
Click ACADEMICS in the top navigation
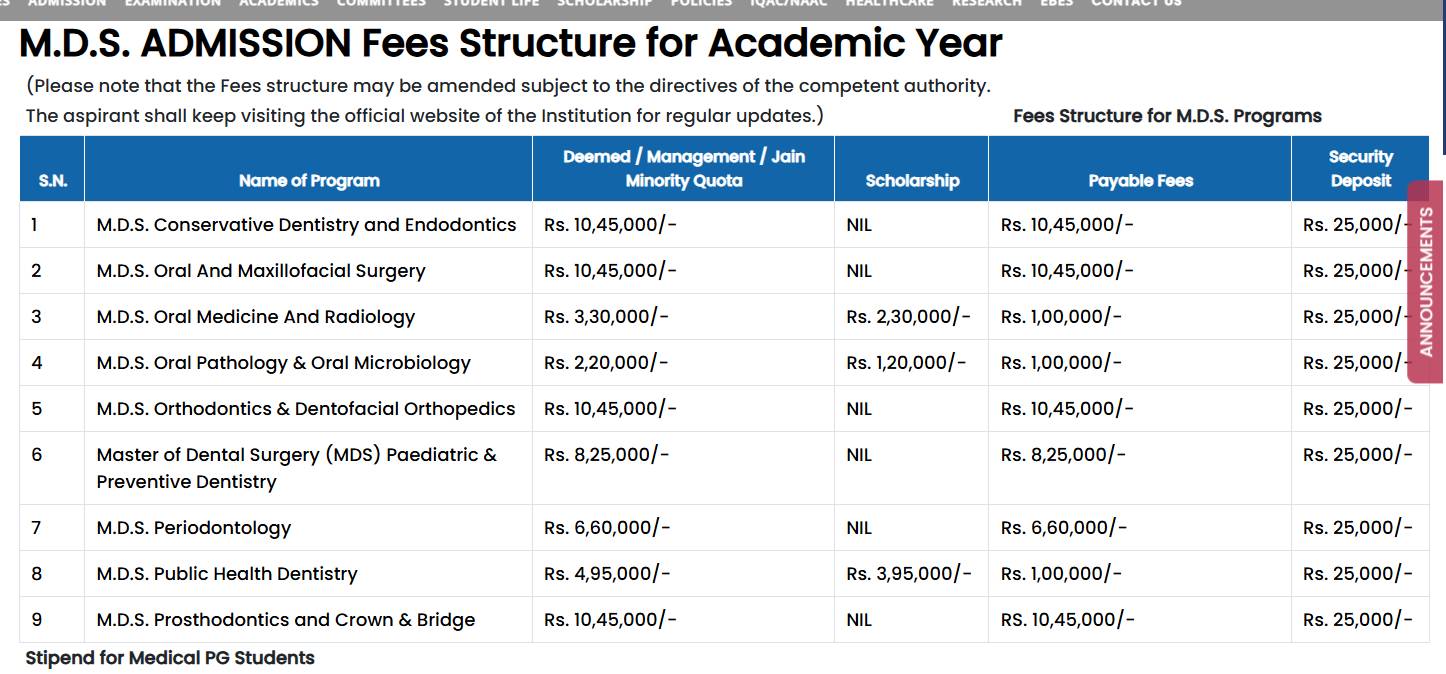coord(278,3)
